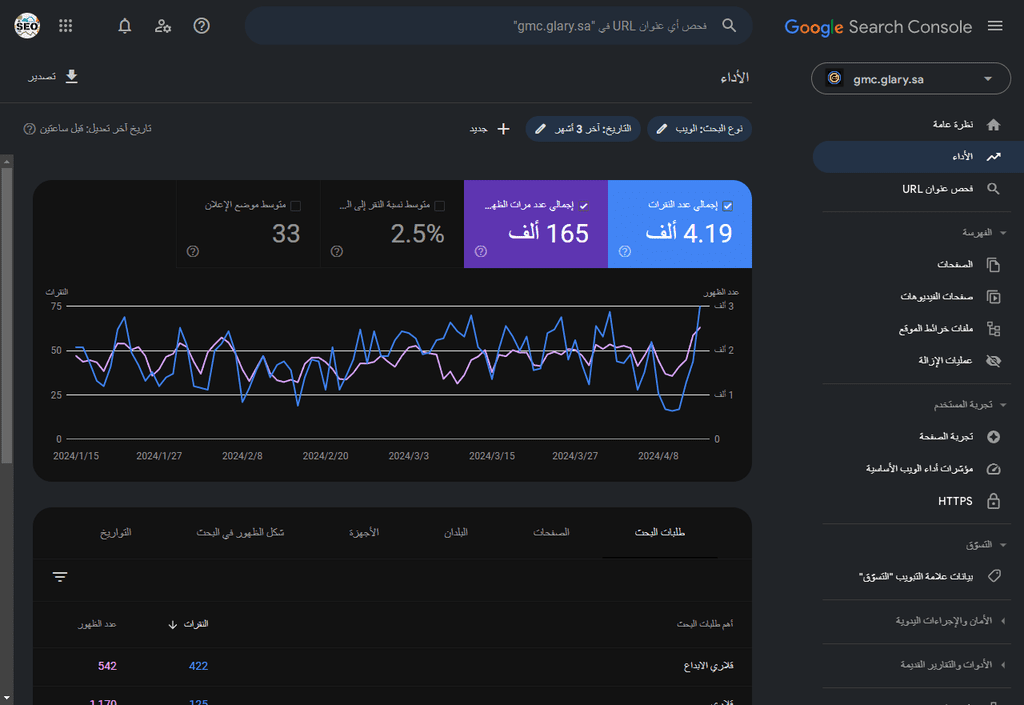This screenshot has height=705, width=1024.
Task: Click the search type Web filter chip
Action: click(x=699, y=129)
